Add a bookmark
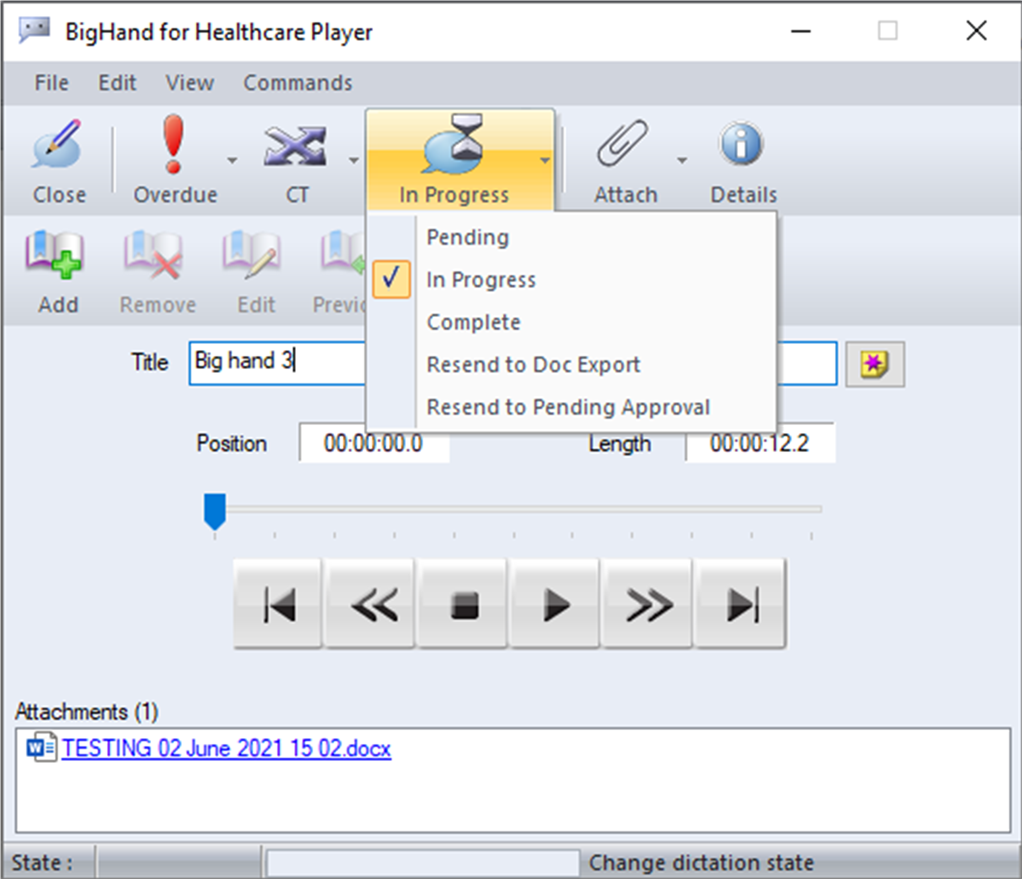1022x879 pixels. tap(55, 255)
